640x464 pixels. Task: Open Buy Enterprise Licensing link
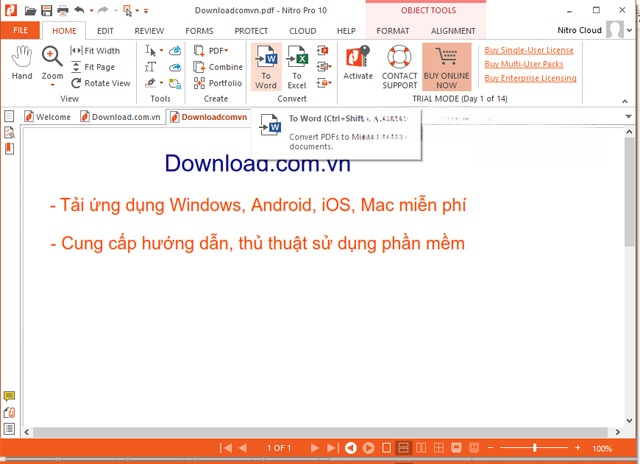click(531, 78)
